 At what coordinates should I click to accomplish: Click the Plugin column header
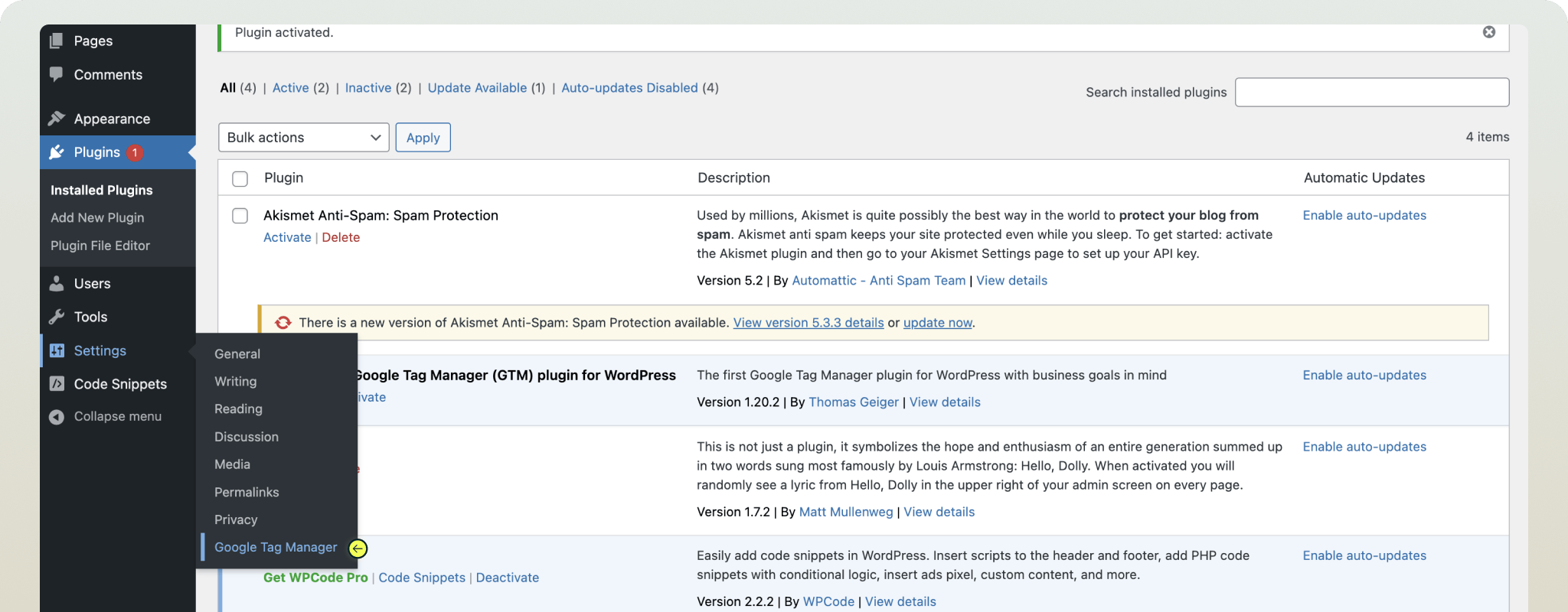[x=284, y=178]
